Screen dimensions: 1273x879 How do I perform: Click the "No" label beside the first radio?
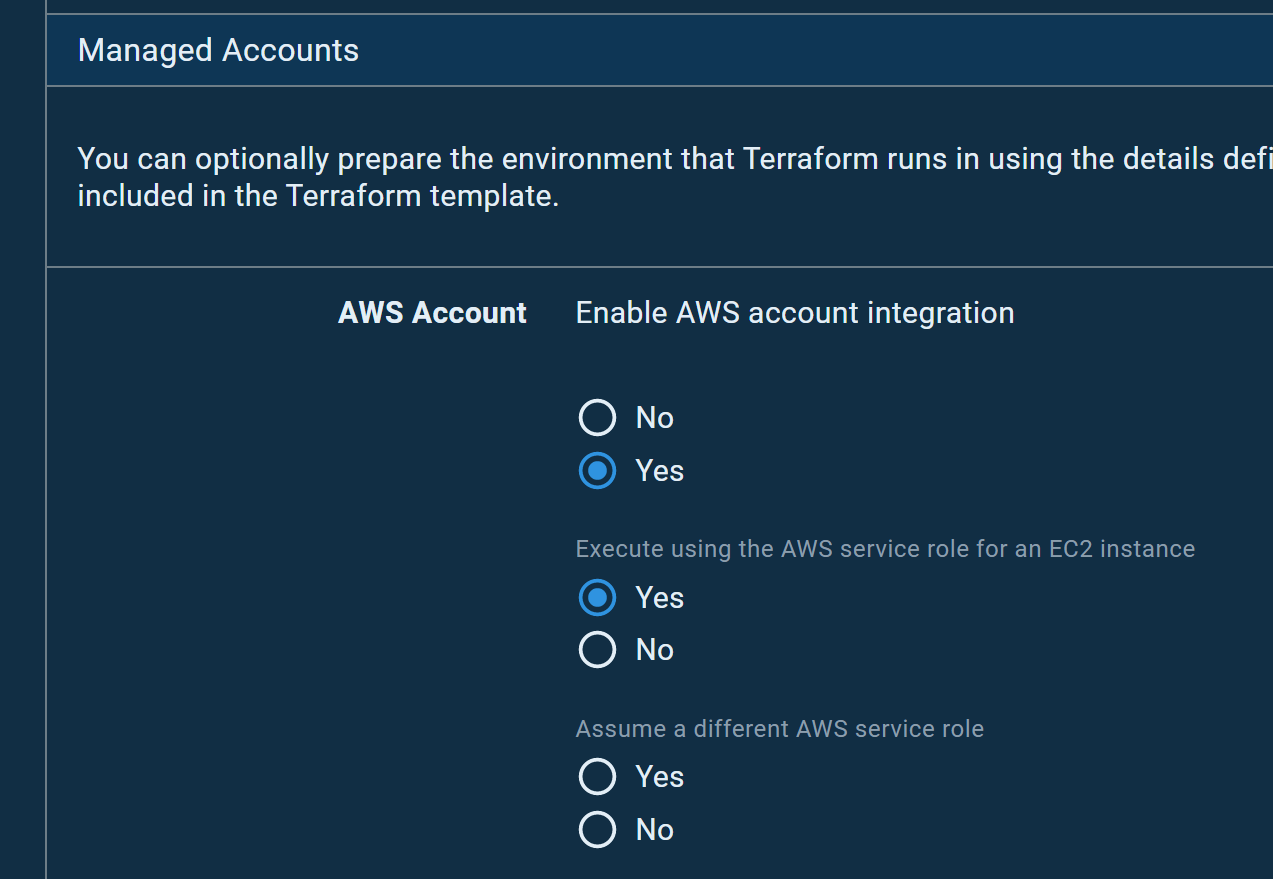tap(654, 417)
